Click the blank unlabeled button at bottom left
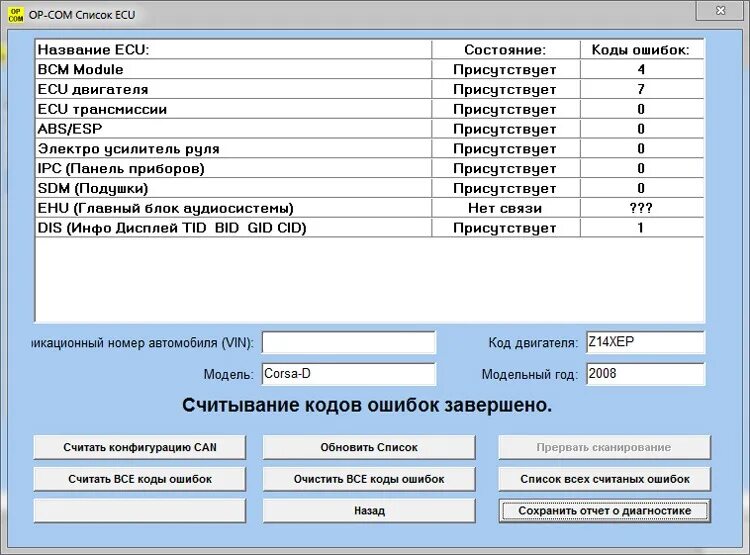This screenshot has width=750, height=555. 140,511
